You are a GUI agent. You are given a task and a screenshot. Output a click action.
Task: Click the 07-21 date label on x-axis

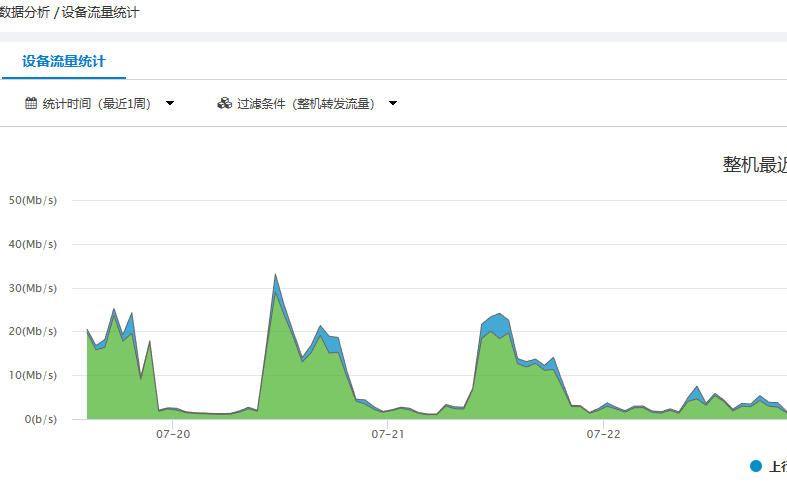coord(388,434)
